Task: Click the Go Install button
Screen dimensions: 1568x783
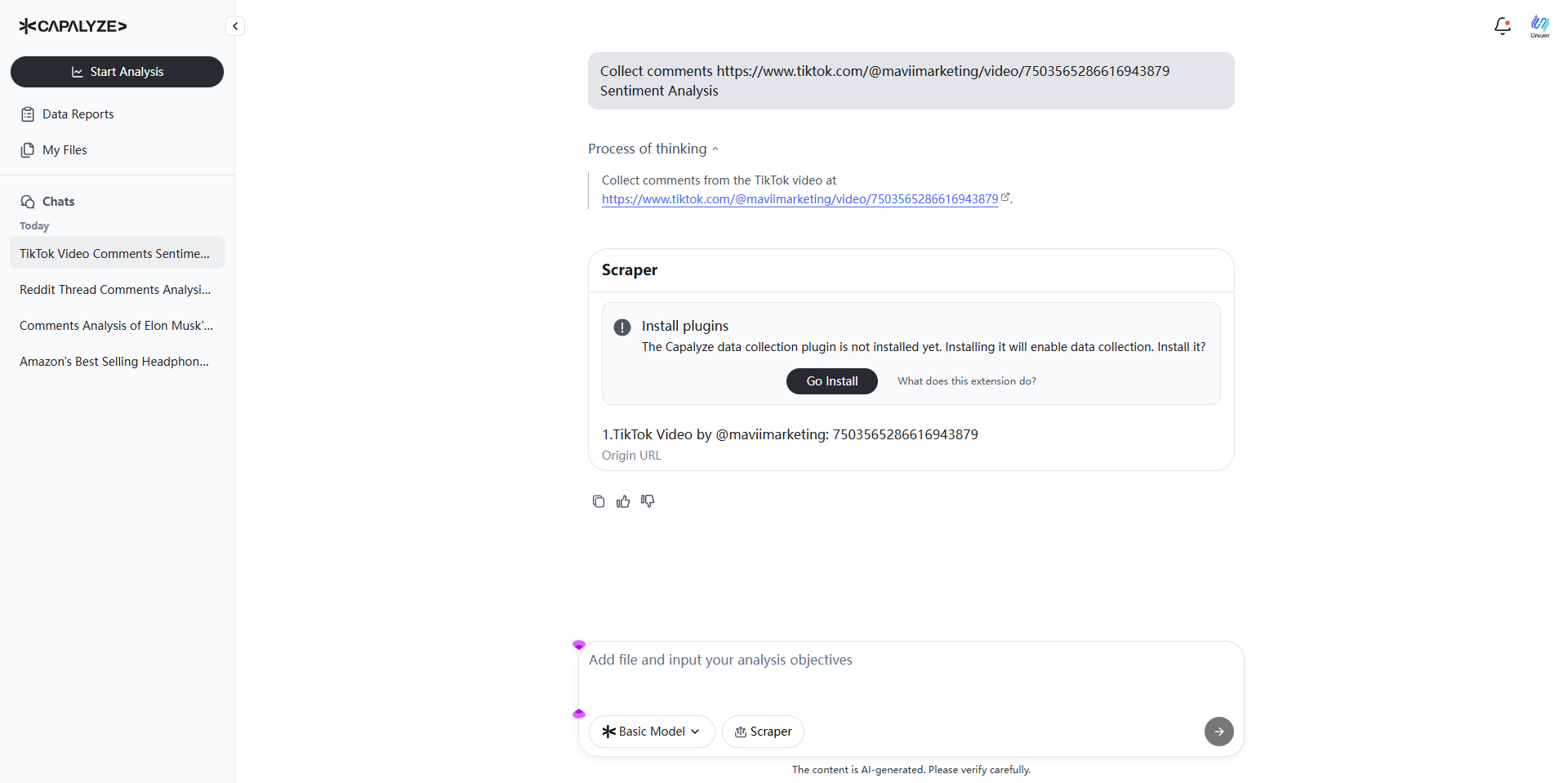Action: [x=832, y=381]
